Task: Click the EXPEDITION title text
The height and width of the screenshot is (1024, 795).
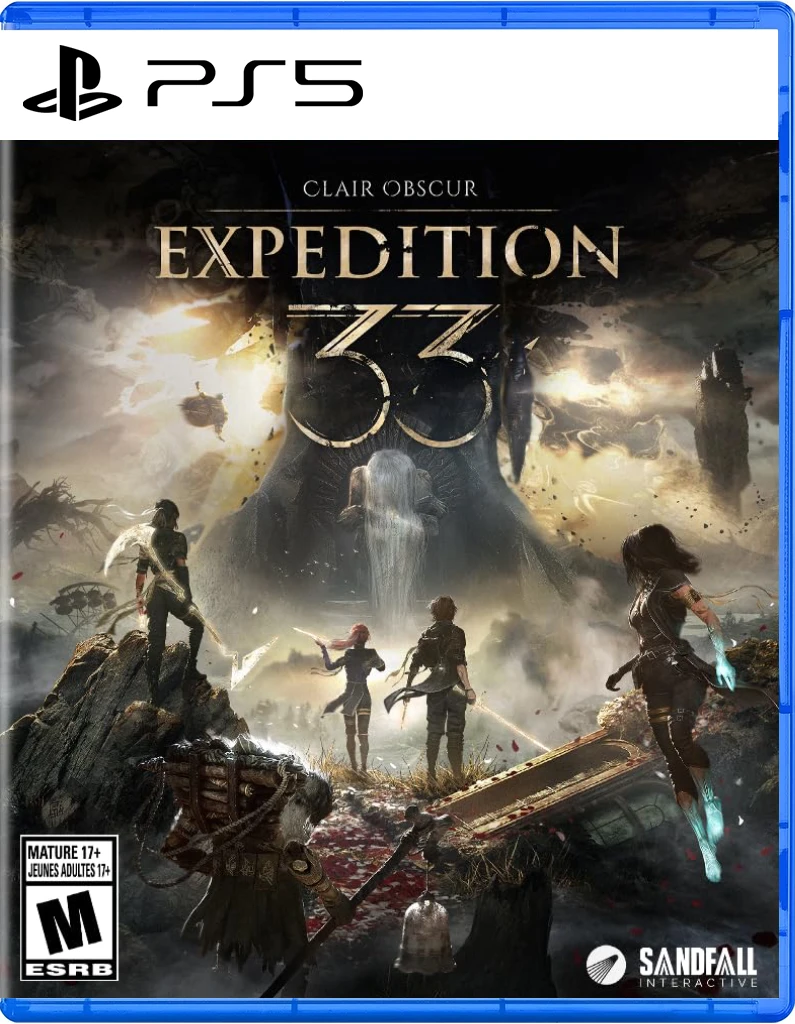Action: tap(389, 253)
